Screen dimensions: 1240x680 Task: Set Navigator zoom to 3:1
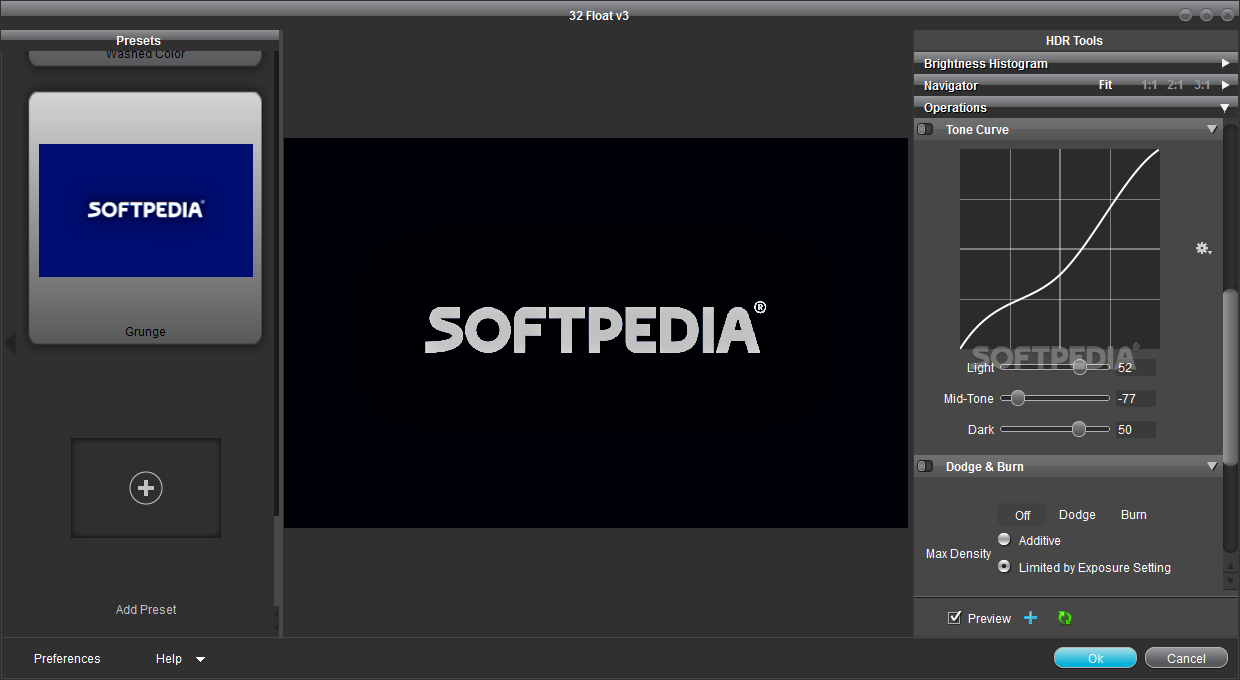click(x=1201, y=85)
